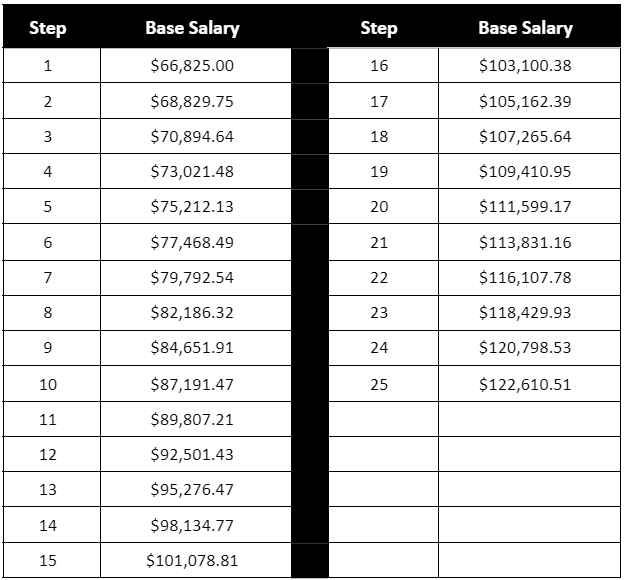Click the left Base Salary header

(x=192, y=28)
